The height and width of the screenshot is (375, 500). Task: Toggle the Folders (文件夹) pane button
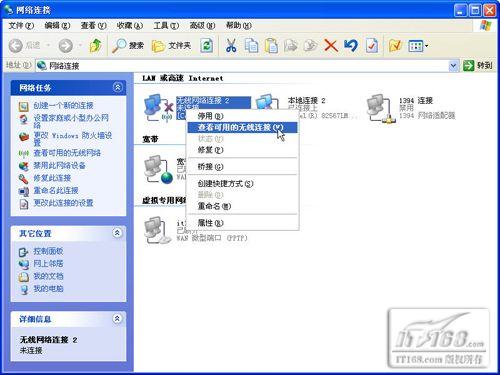coord(171,45)
